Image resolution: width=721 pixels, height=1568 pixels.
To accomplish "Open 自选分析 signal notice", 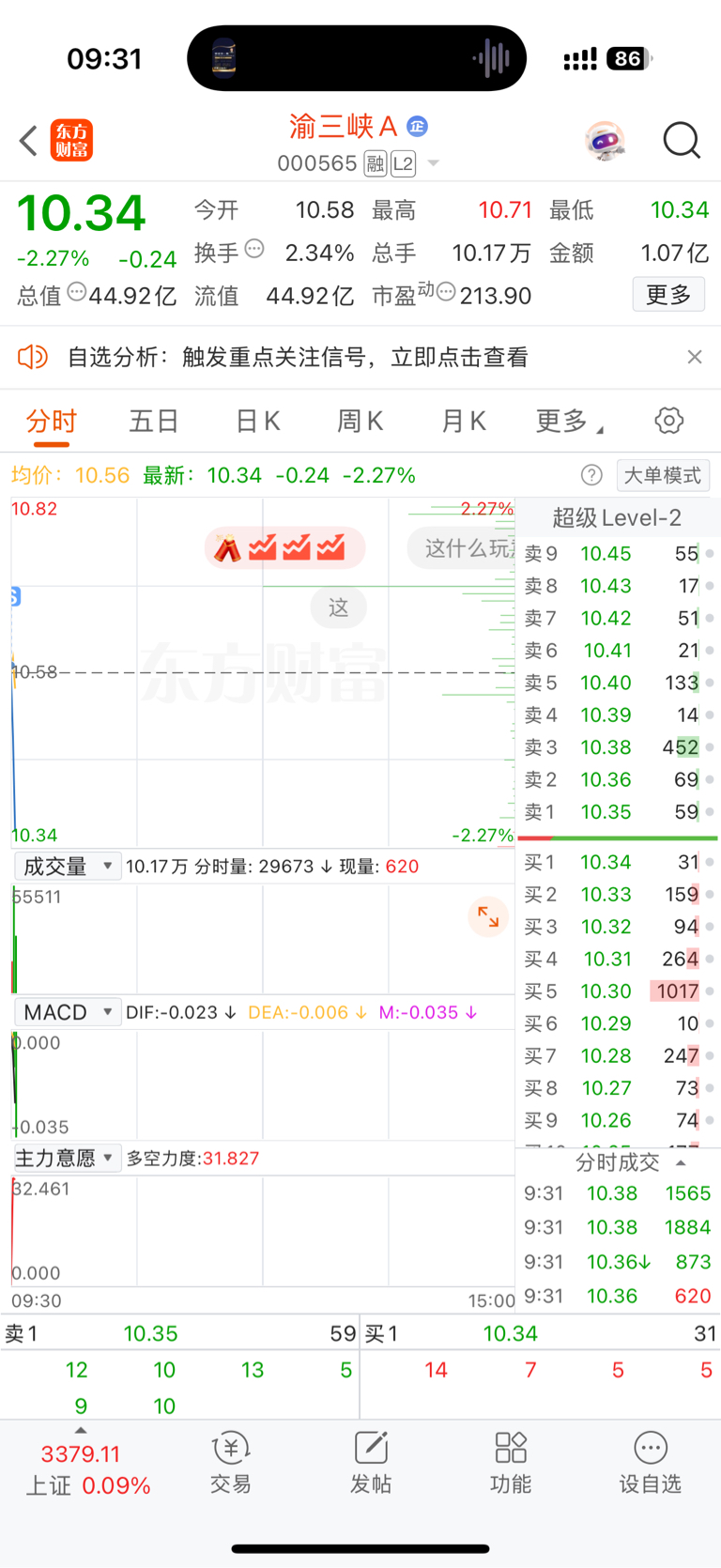I will [298, 357].
